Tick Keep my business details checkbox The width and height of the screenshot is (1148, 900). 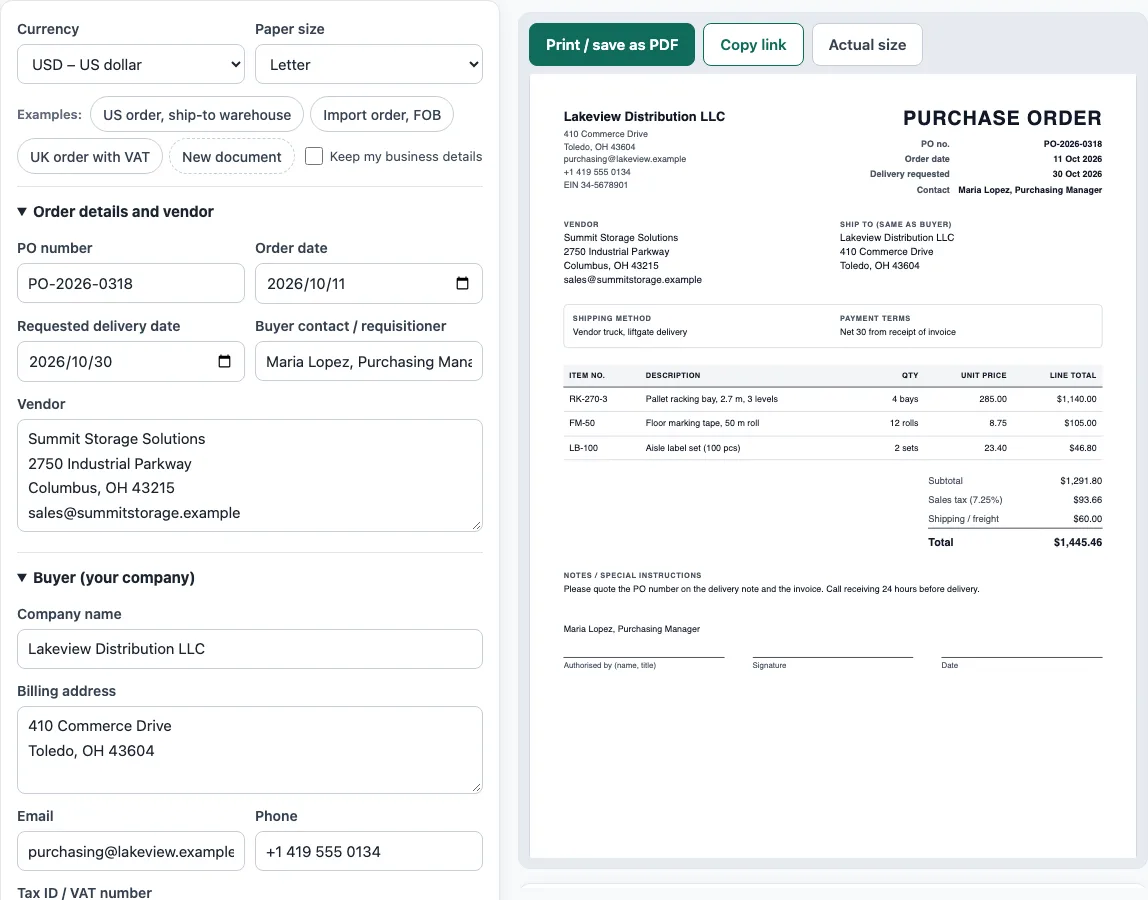pos(314,156)
